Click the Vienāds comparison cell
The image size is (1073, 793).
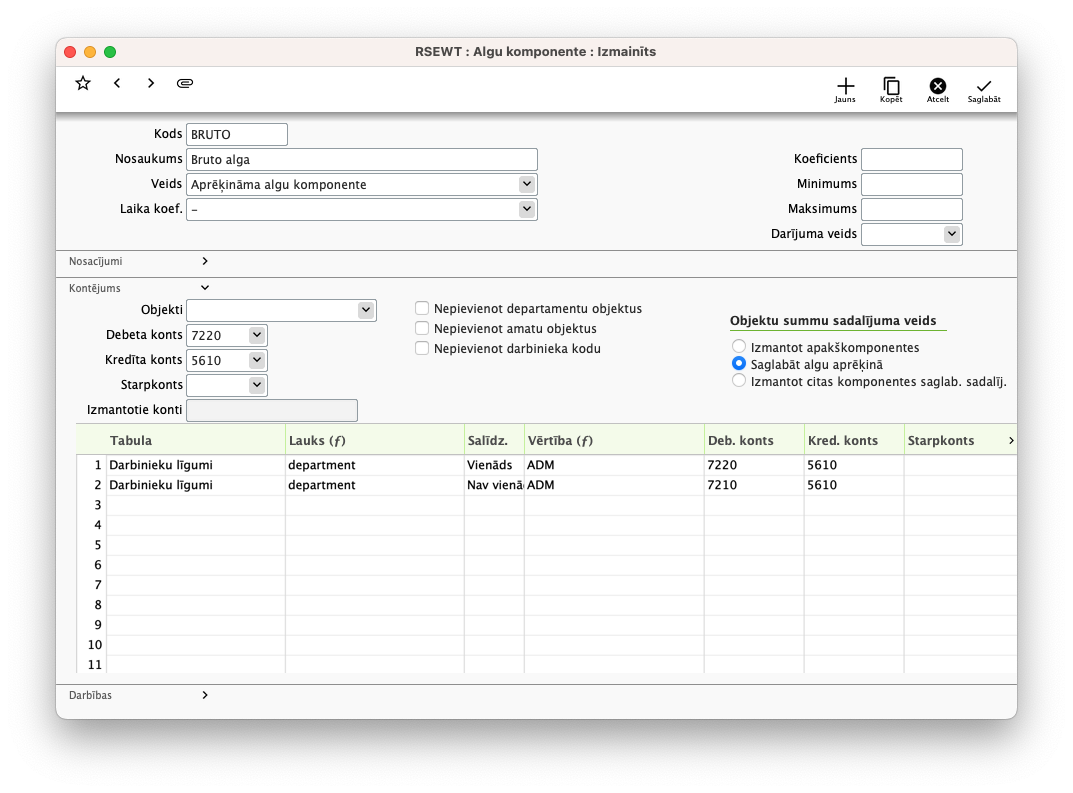494,465
